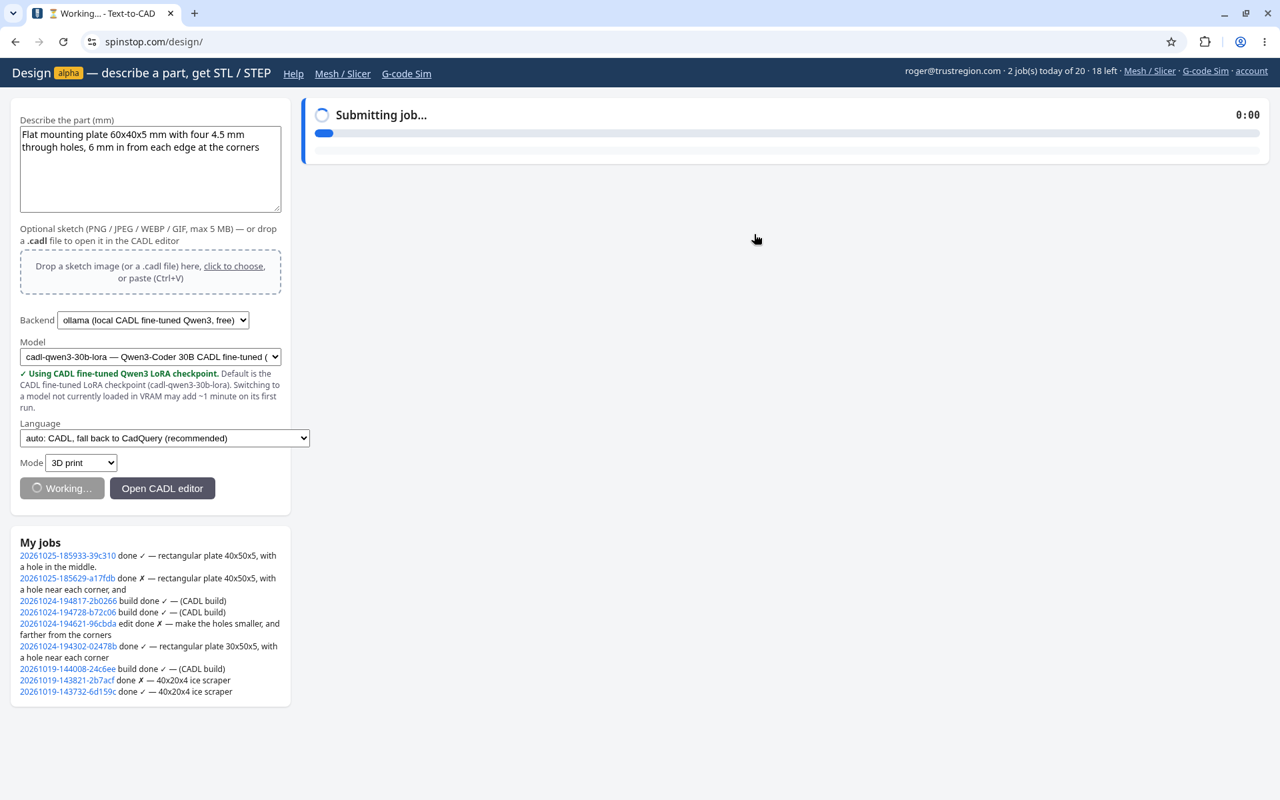Change the Mode dropdown from 3D print
This screenshot has height=800, width=1280.
point(81,463)
